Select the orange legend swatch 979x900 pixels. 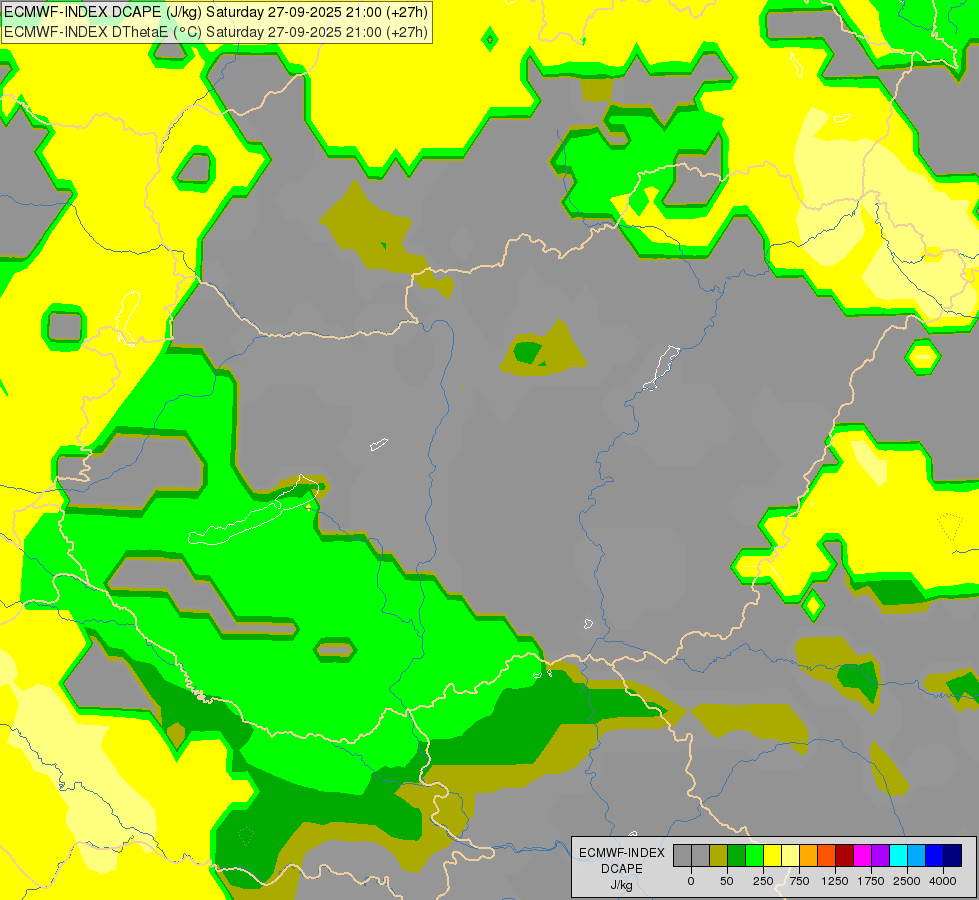tap(809, 855)
